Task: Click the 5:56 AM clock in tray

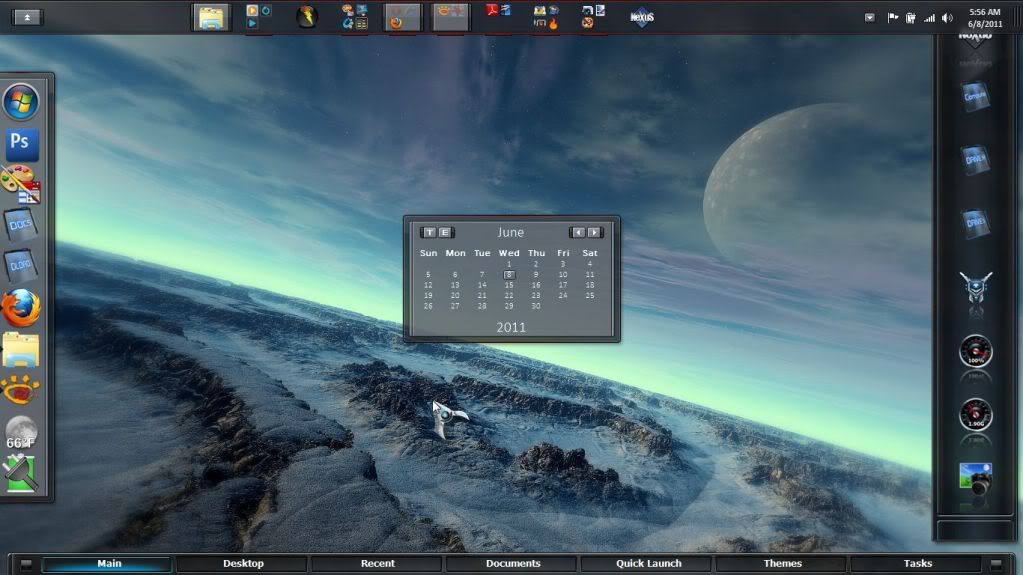Action: pyautogui.click(x=985, y=12)
